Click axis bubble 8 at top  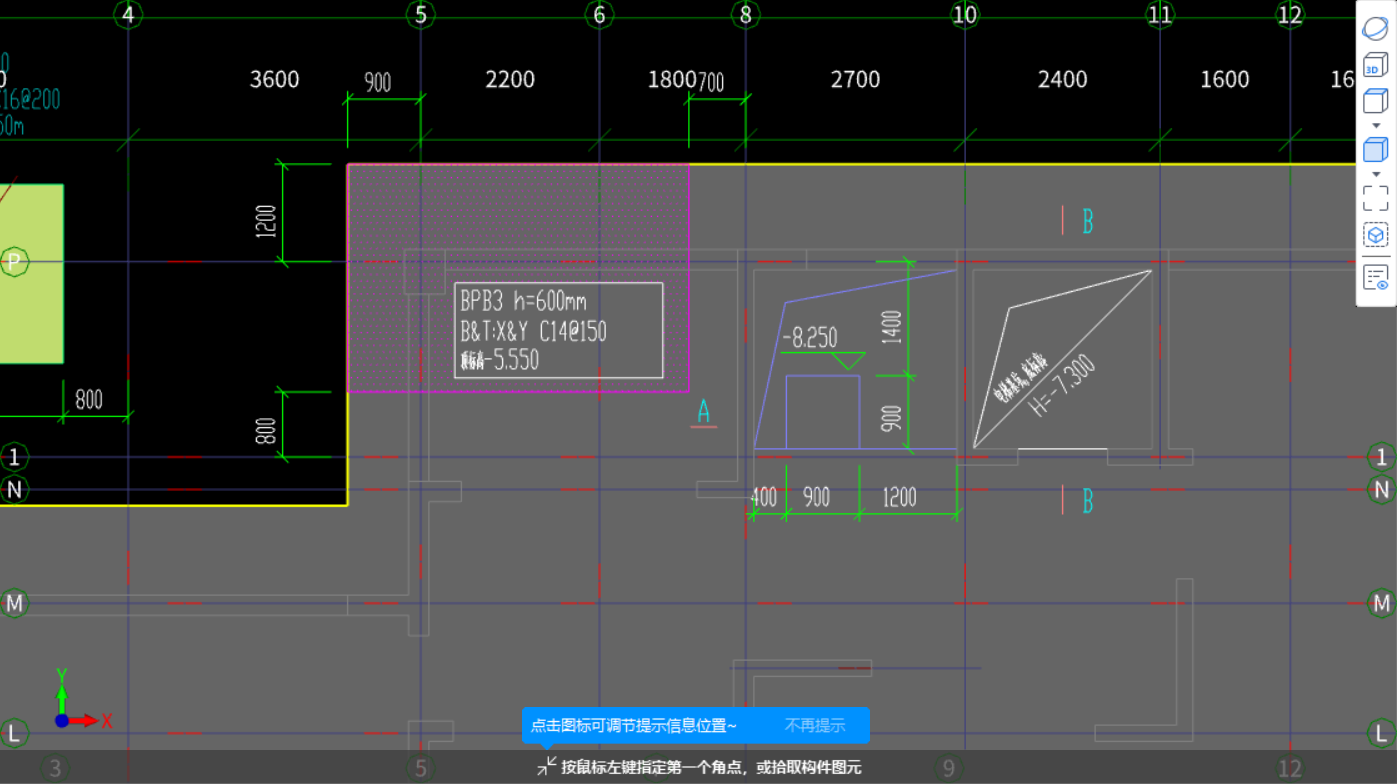click(x=745, y=14)
